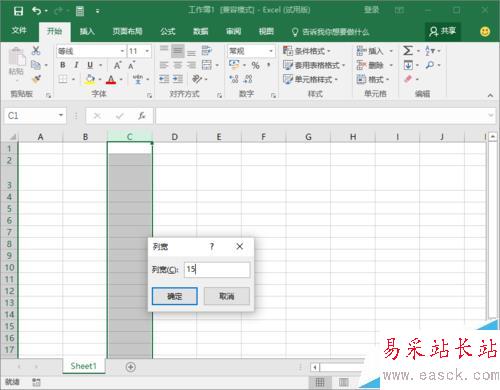The image size is (500, 390).
Task: Open the fill color dropdown arrow
Action: [x=100, y=79]
